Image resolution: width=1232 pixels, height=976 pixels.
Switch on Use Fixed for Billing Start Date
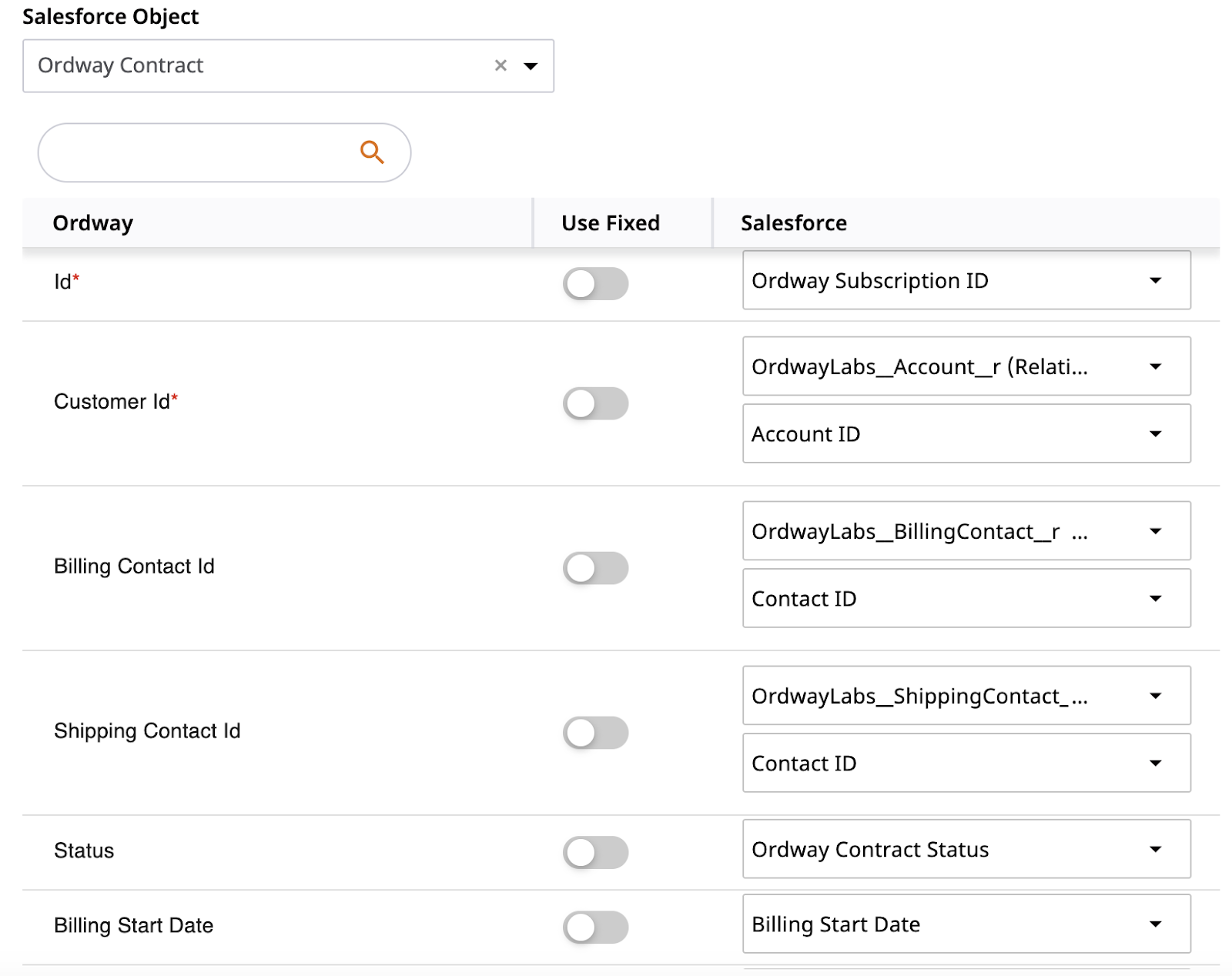(x=595, y=927)
